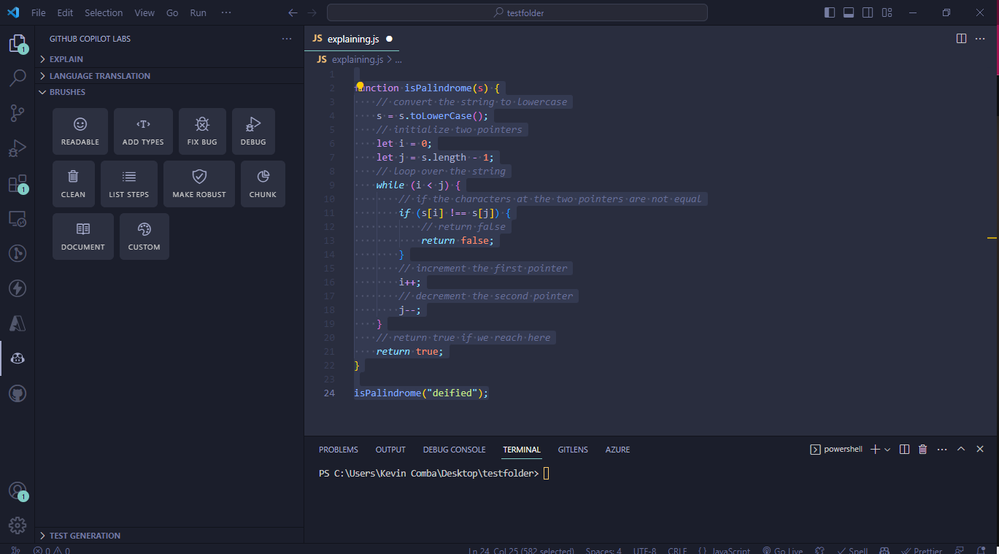This screenshot has height=554, width=999.
Task: Toggle the primary side bar layout button
Action: pyautogui.click(x=829, y=13)
